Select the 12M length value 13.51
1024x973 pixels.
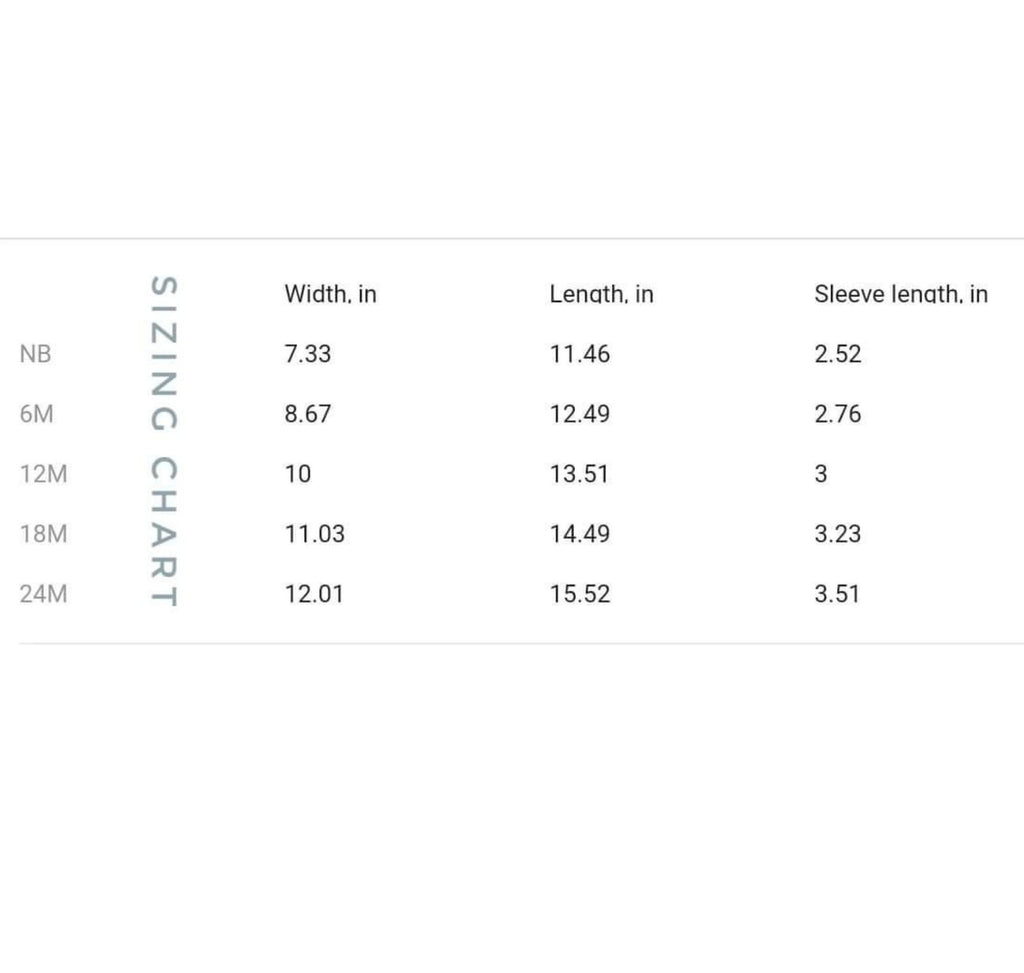579,474
